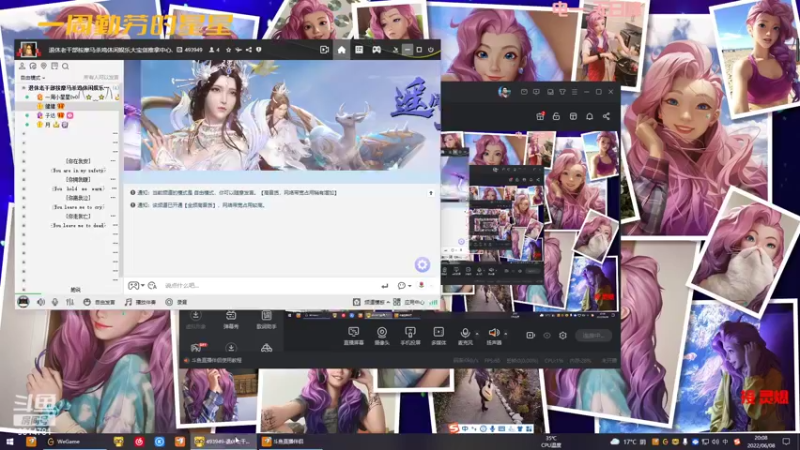Open the game emoji dropdown left of chat input
800x450 pixels.
click(136, 286)
